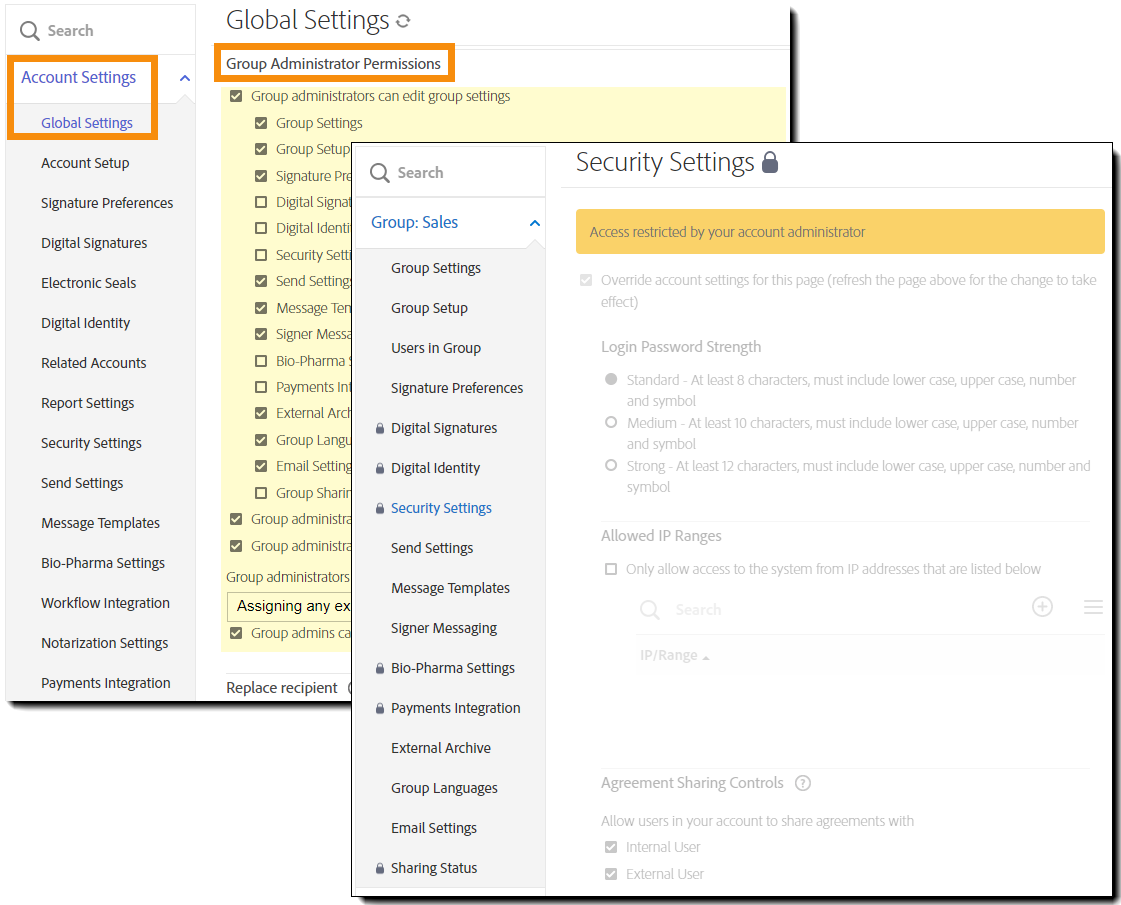The height and width of the screenshot is (905, 1121).
Task: Select Report Settings in the account sidebar
Action: coord(87,402)
